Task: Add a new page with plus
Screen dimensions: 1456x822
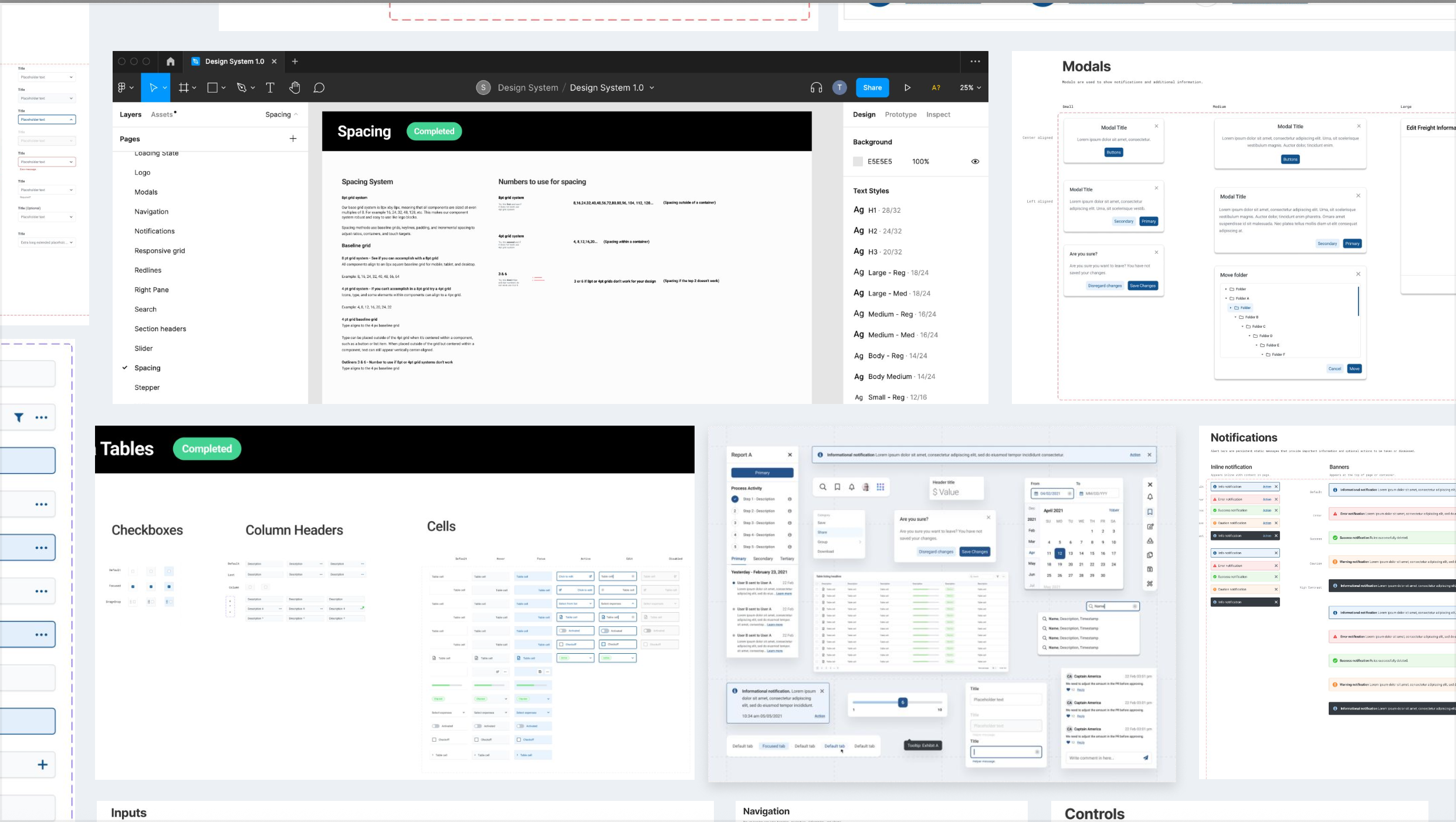Action: click(293, 139)
